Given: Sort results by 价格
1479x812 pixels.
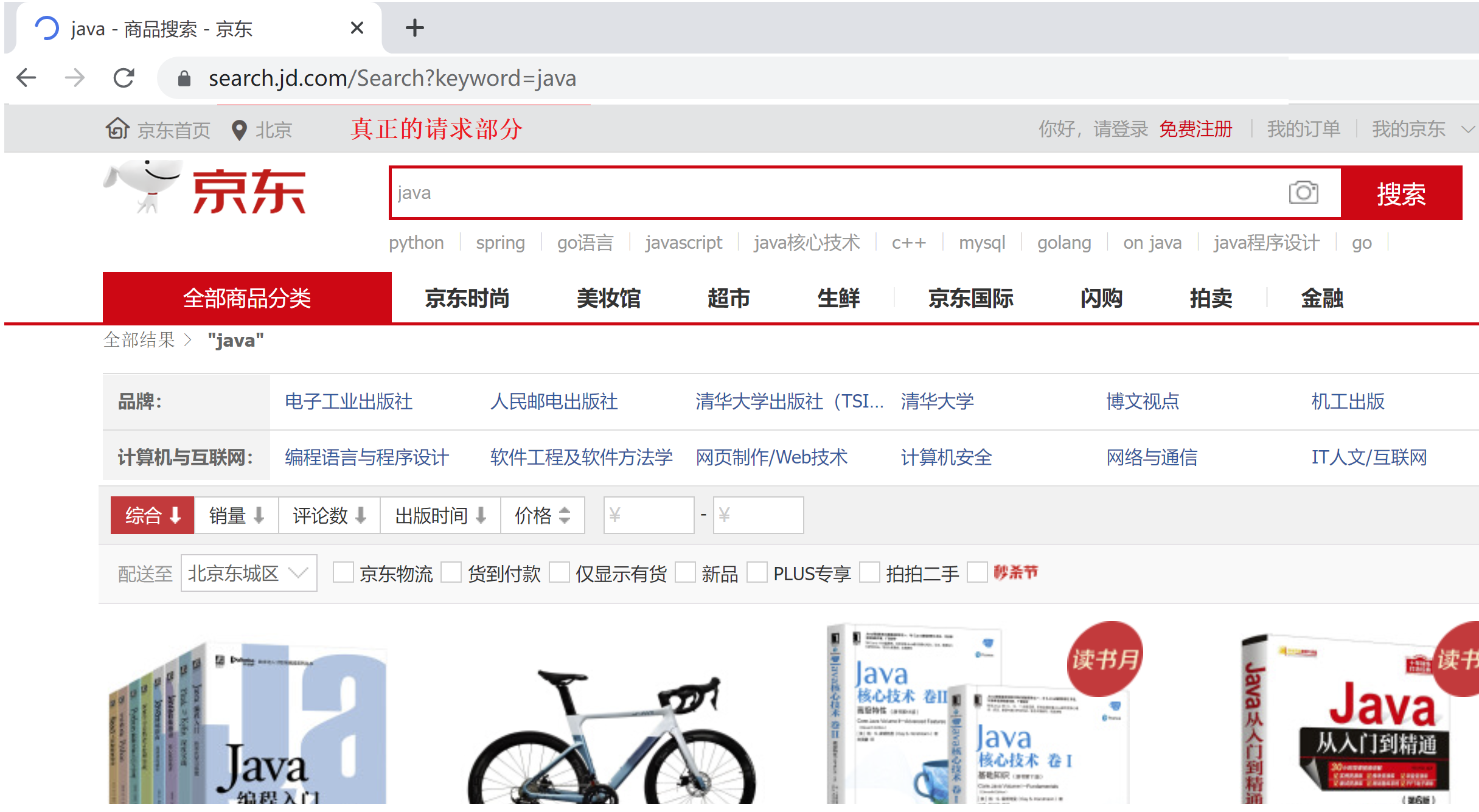Looking at the screenshot, I should point(542,515).
